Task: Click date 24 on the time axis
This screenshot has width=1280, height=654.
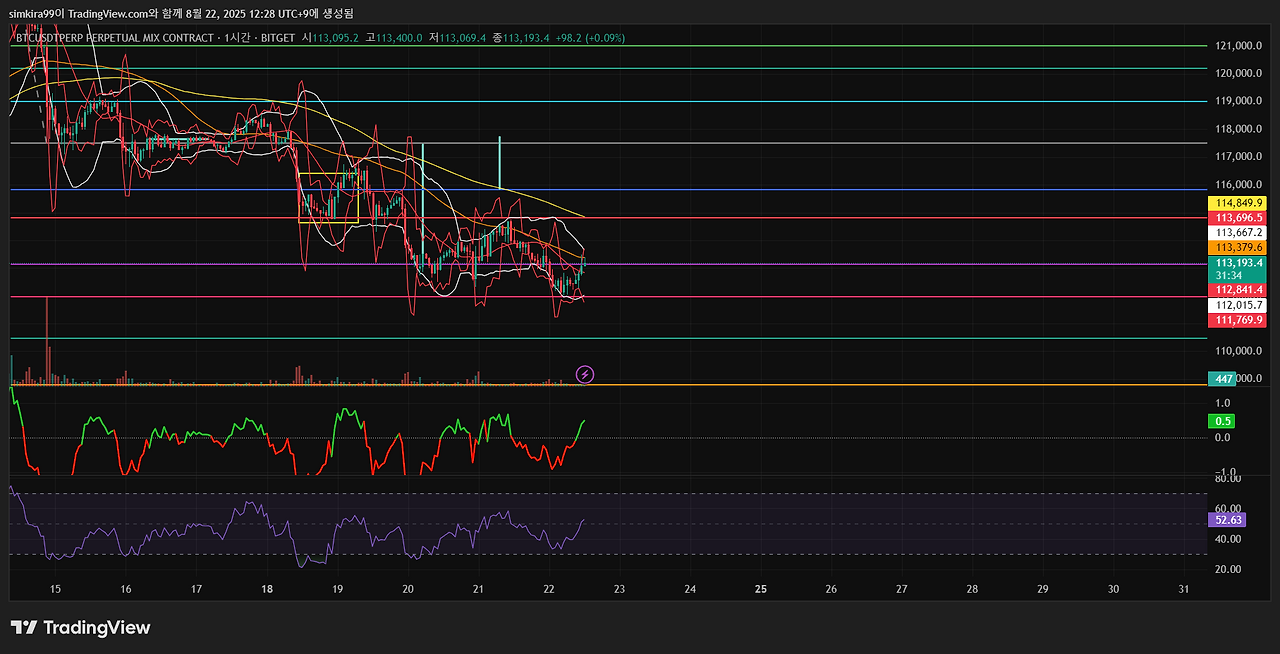Action: pyautogui.click(x=690, y=590)
